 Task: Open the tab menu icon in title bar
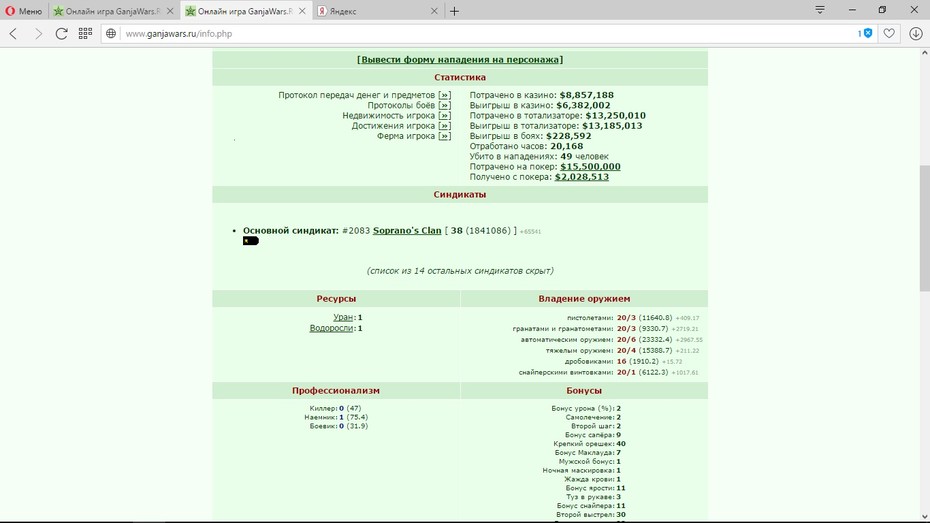pyautogui.click(x=820, y=10)
